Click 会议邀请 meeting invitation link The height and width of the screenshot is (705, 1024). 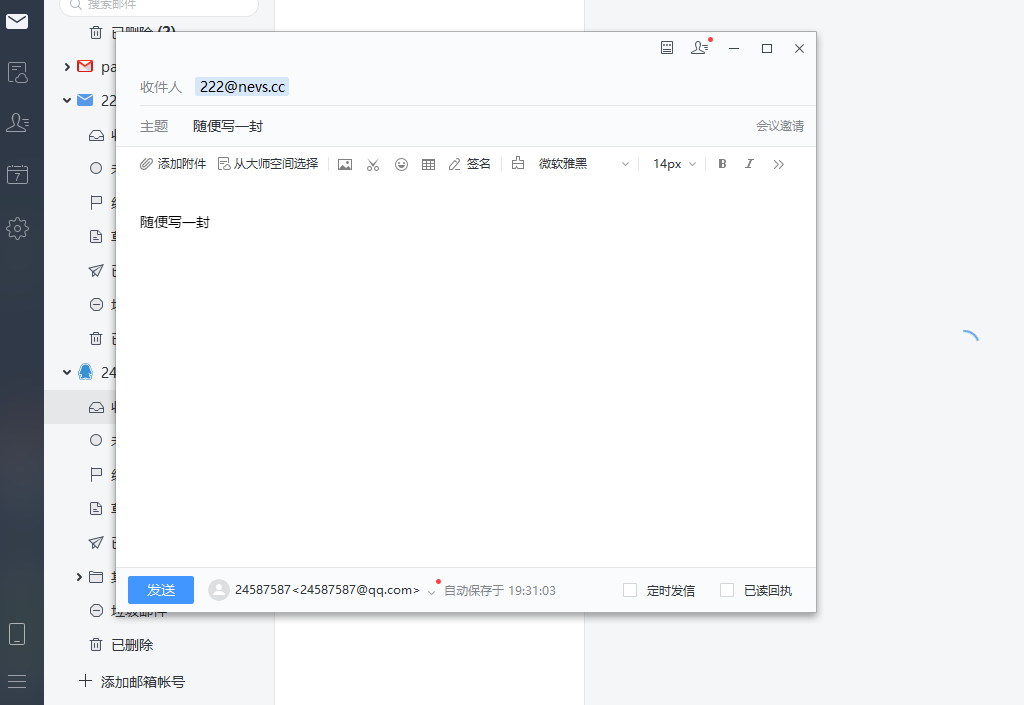(779, 126)
